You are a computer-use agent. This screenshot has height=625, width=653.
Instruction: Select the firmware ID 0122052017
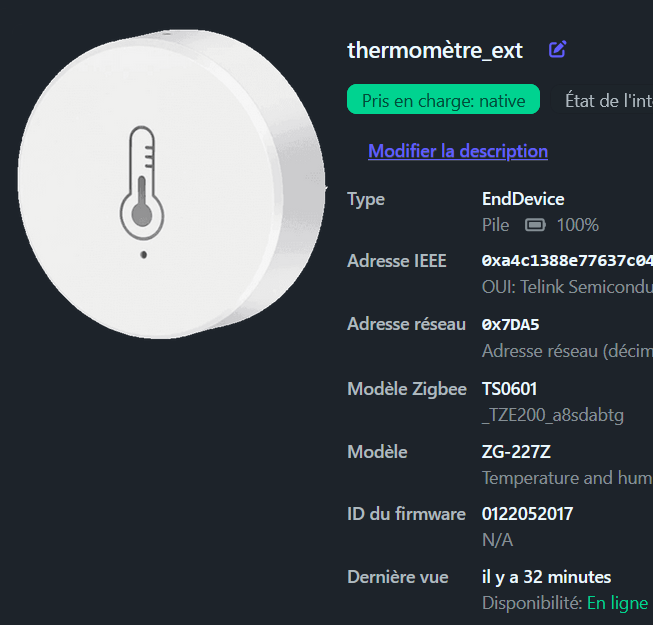(528, 514)
